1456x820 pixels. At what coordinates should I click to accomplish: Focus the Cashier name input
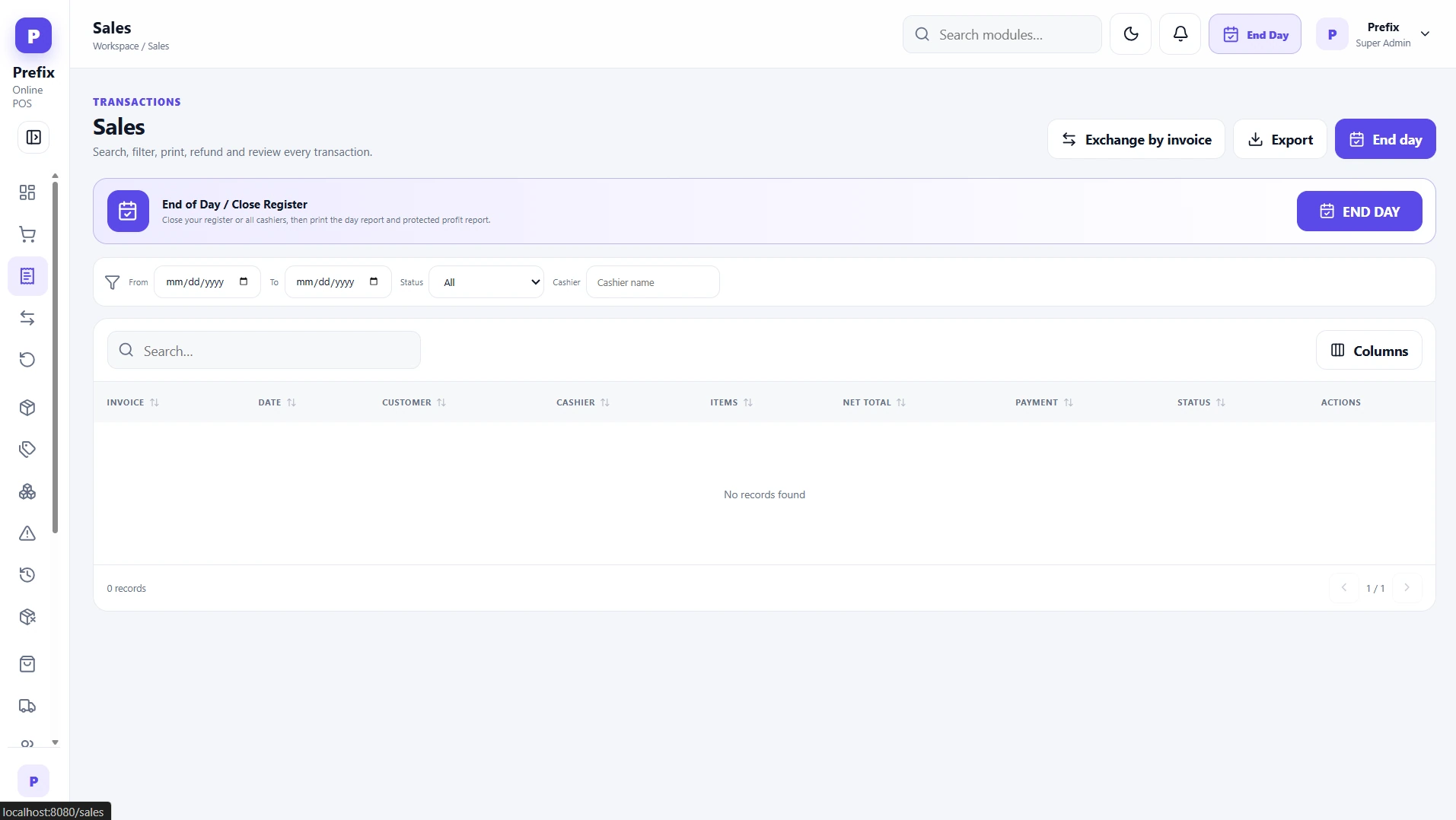tap(652, 282)
